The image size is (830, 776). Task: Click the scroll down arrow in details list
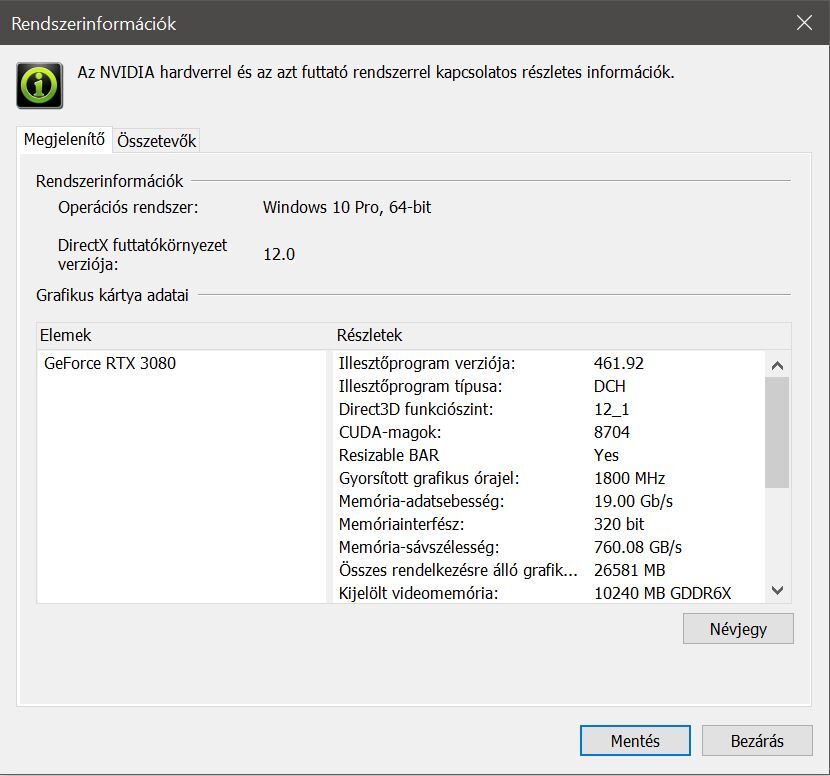click(777, 590)
